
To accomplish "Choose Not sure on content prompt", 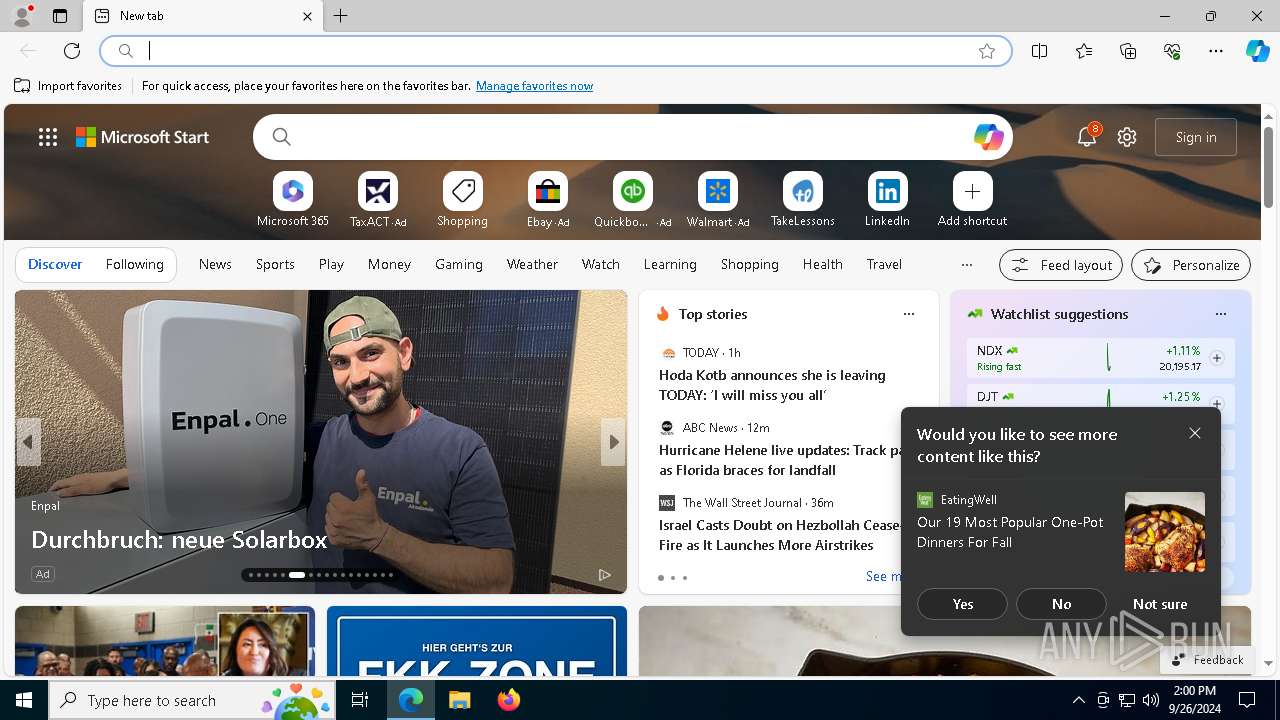I will (x=1160, y=604).
